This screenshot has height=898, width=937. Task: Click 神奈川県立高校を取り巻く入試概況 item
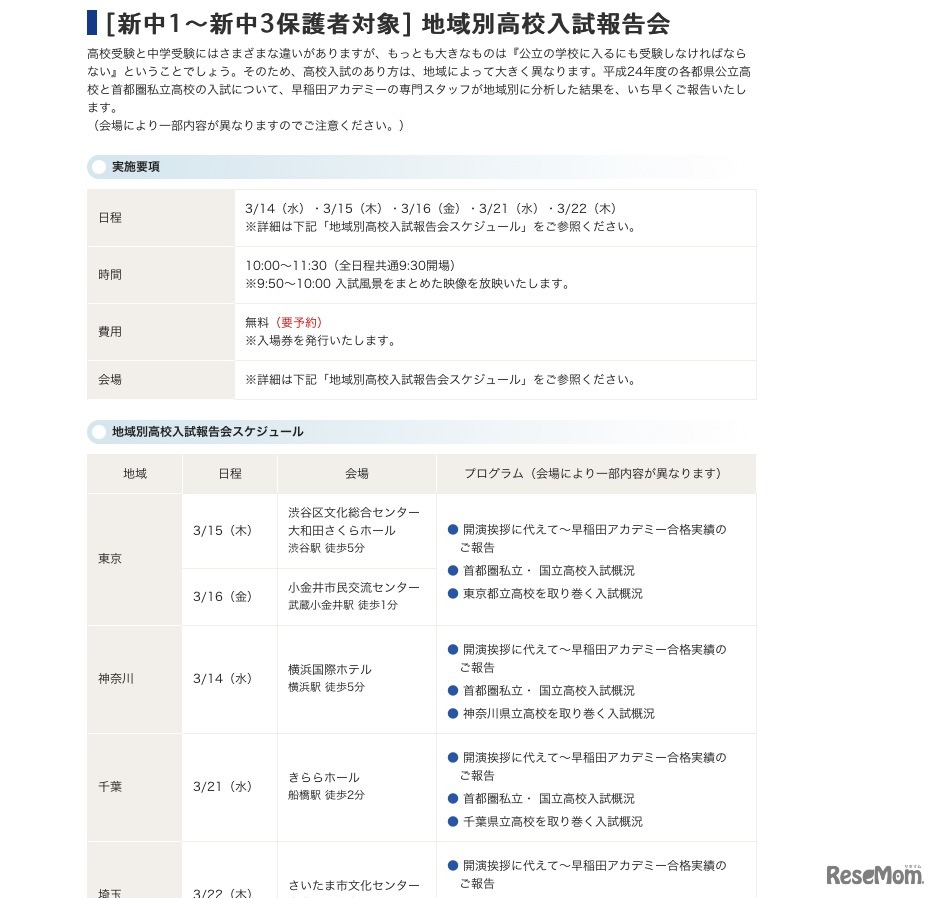559,714
